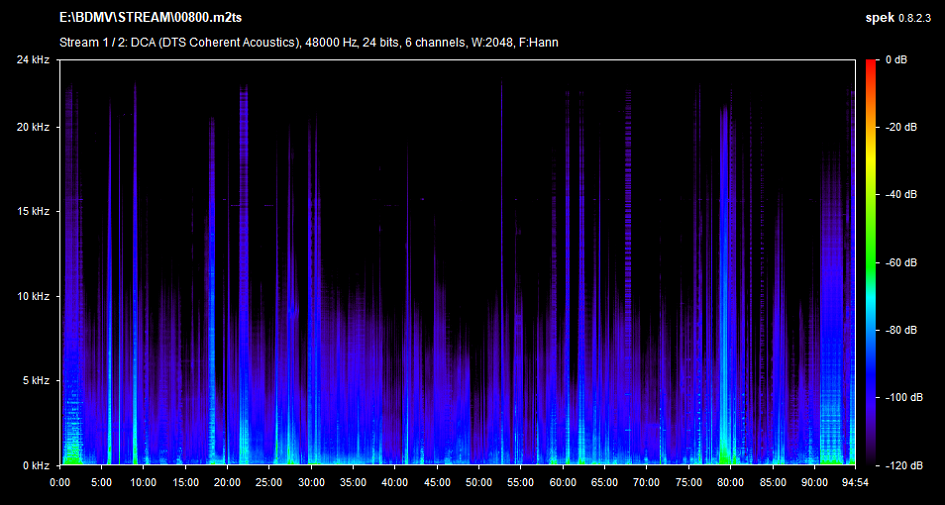Click the 94:54 end time label
945x505 pixels.
853,481
